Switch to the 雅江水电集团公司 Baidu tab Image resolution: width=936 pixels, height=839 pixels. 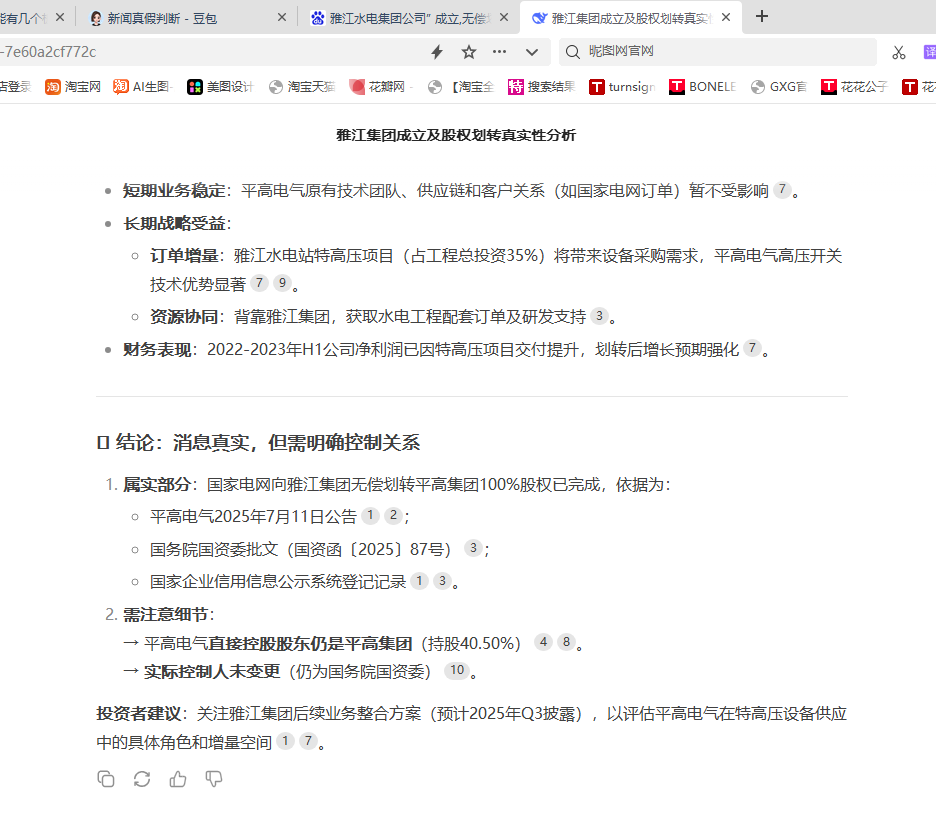point(408,18)
